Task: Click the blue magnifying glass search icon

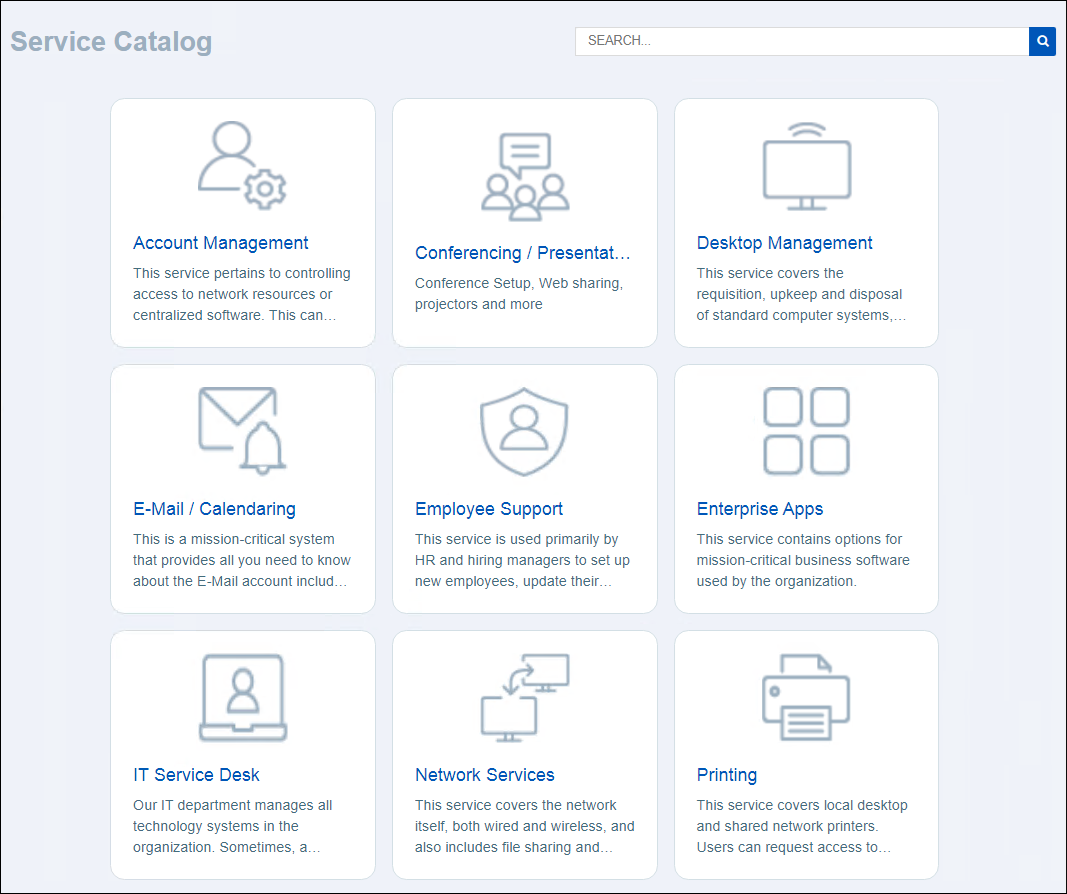Action: pyautogui.click(x=1042, y=41)
